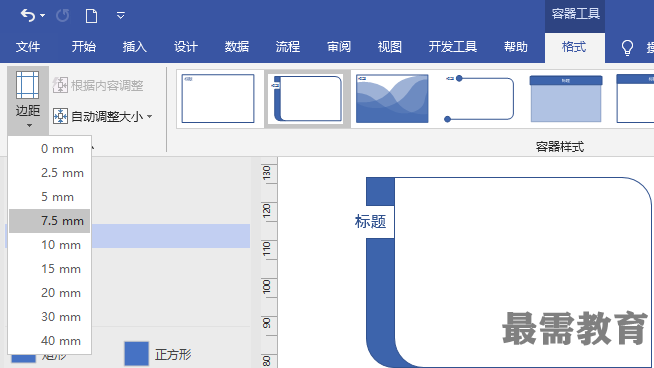654x368 pixels.
Task: Select the wave-pattern container style
Action: point(392,98)
